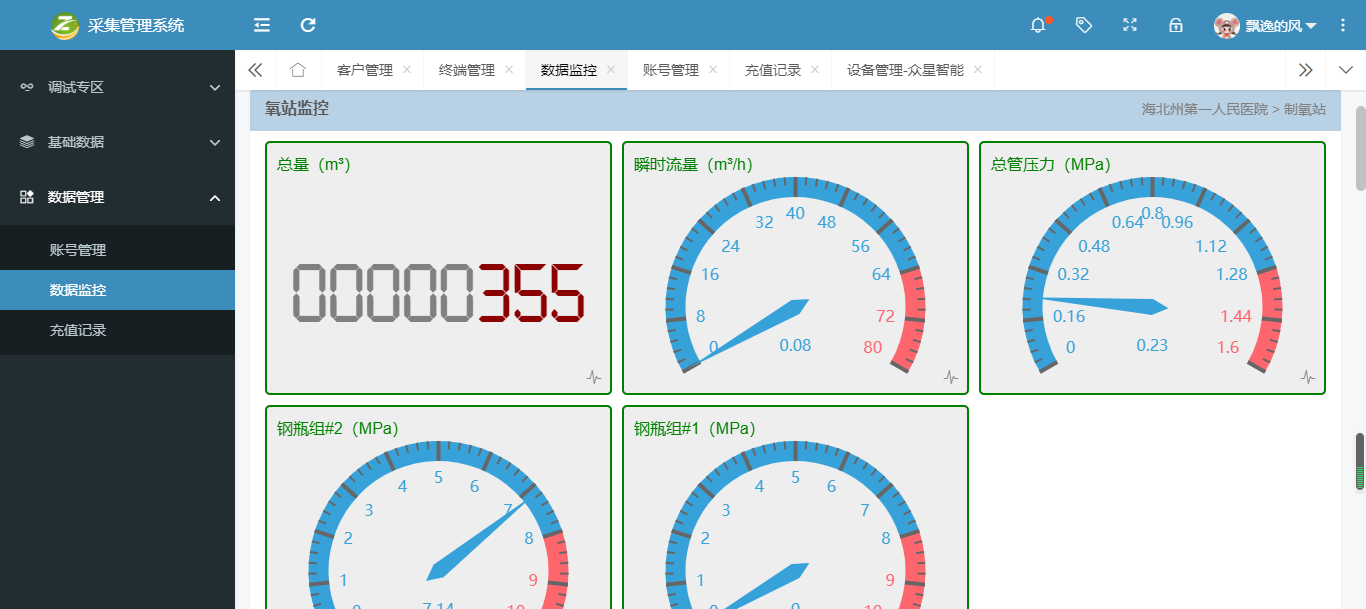Click the 0.08 flow reading value

pyautogui.click(x=795, y=346)
